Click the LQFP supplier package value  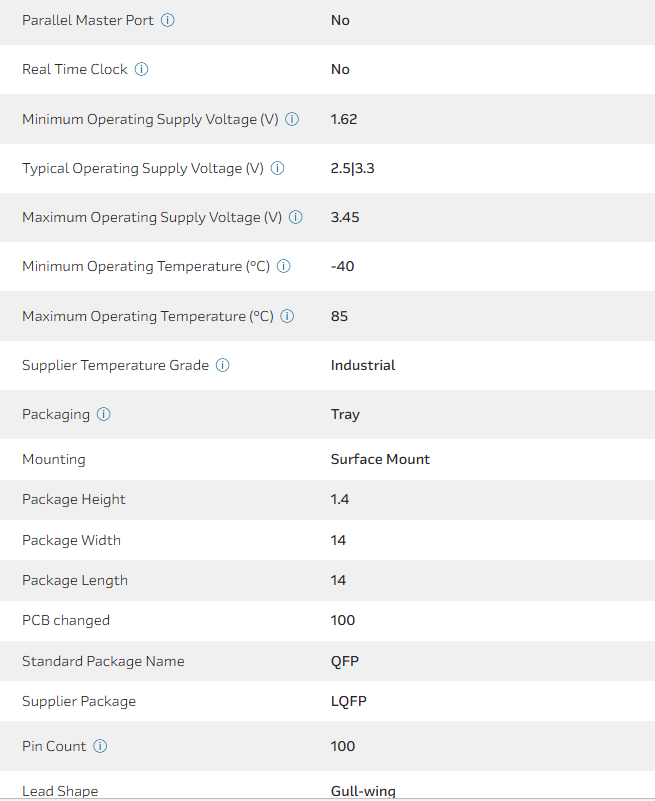[x=349, y=701]
